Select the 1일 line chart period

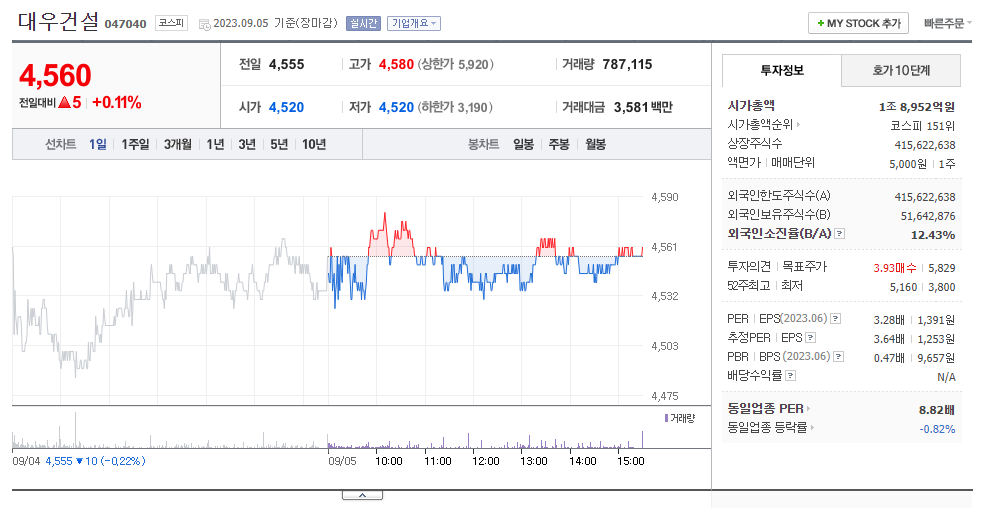click(x=97, y=144)
